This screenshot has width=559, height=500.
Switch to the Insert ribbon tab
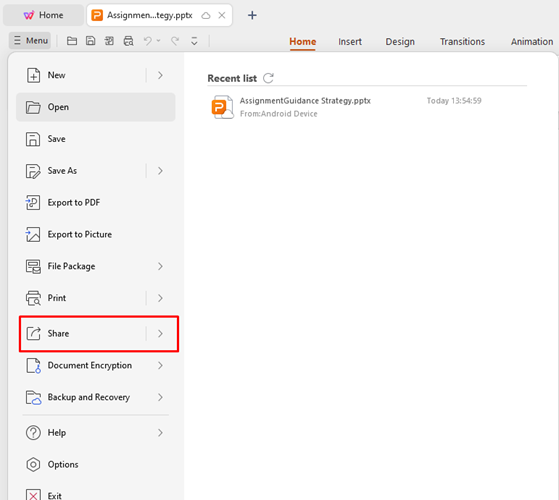point(350,42)
